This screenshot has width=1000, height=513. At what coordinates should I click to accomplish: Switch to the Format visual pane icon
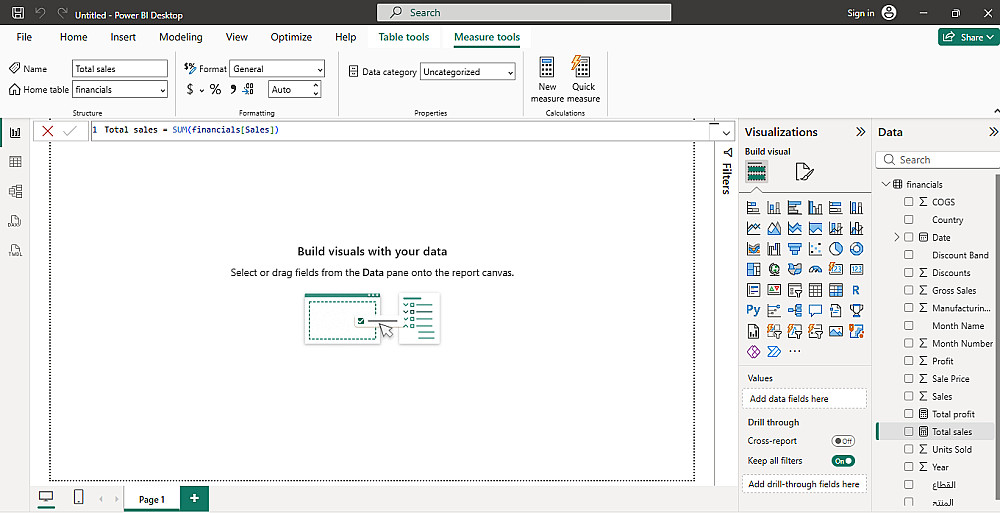804,172
